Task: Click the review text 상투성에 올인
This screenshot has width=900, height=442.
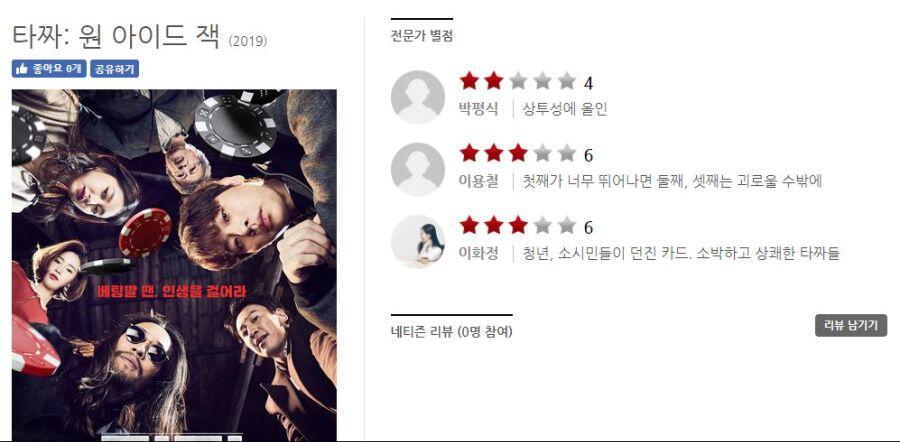Action: point(565,108)
